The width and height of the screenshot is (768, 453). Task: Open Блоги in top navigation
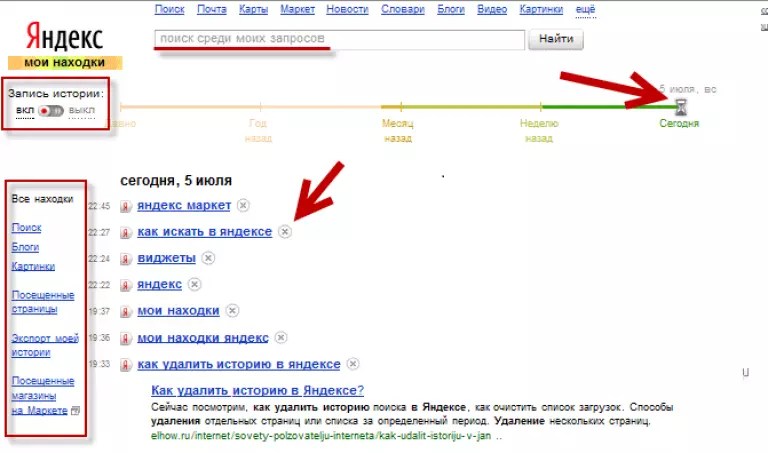click(451, 9)
